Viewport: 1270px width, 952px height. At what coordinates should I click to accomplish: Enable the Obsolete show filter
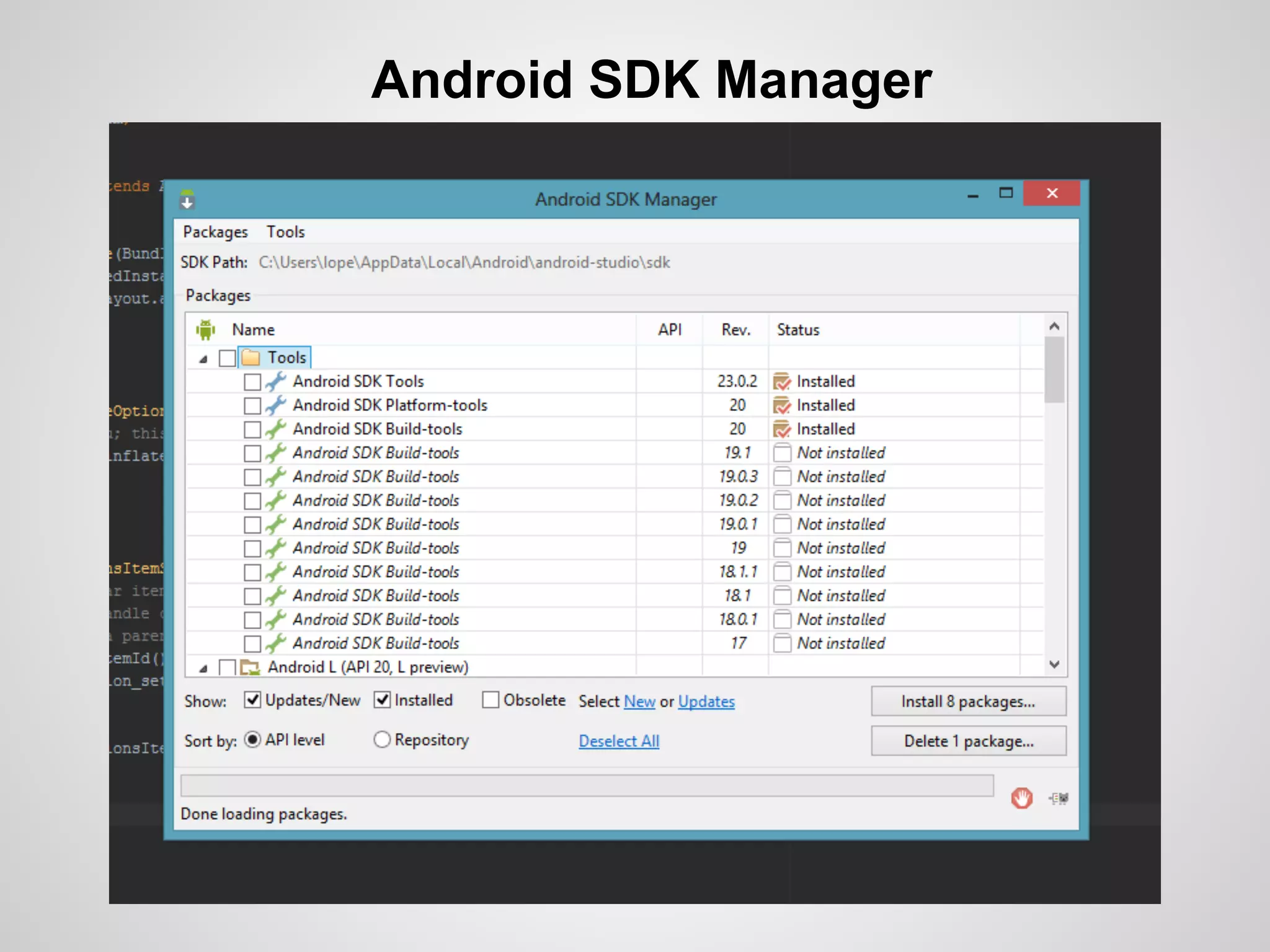pos(491,700)
